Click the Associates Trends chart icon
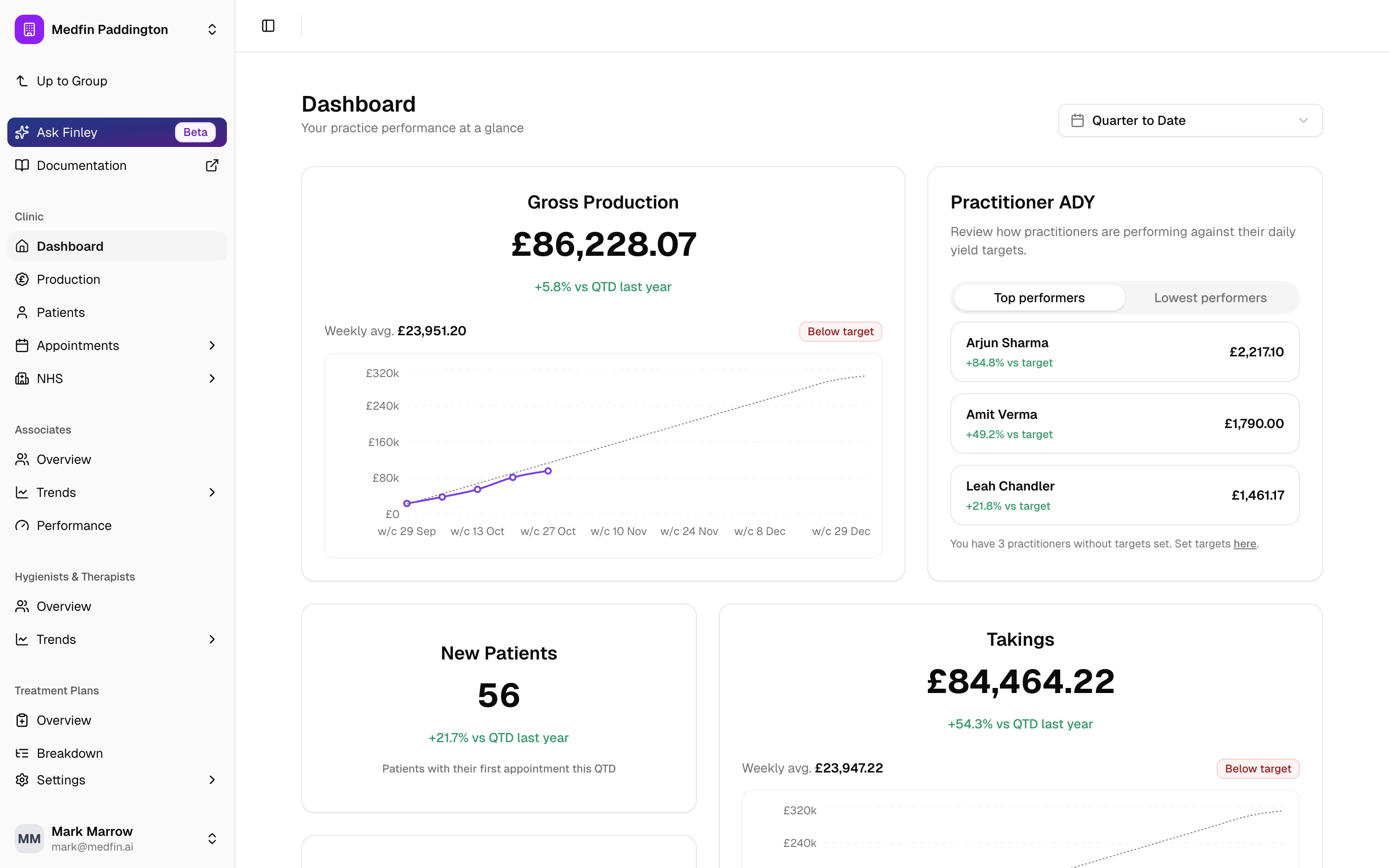The height and width of the screenshot is (868, 1389). (22, 492)
